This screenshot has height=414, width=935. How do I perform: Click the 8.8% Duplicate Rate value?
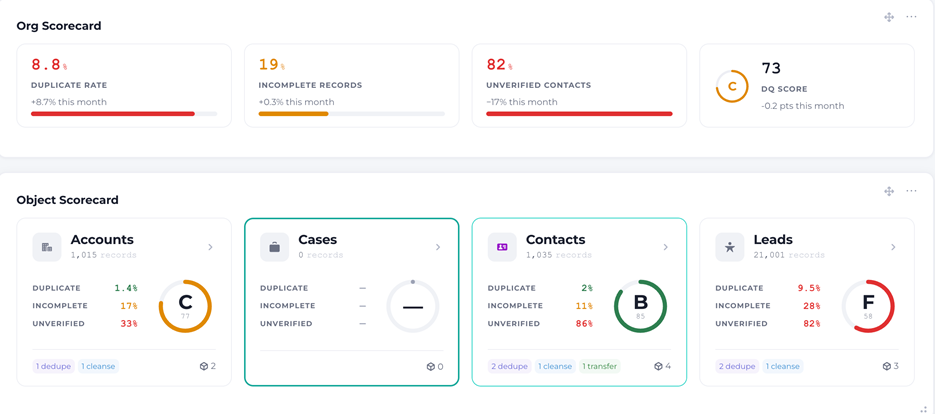[49, 64]
